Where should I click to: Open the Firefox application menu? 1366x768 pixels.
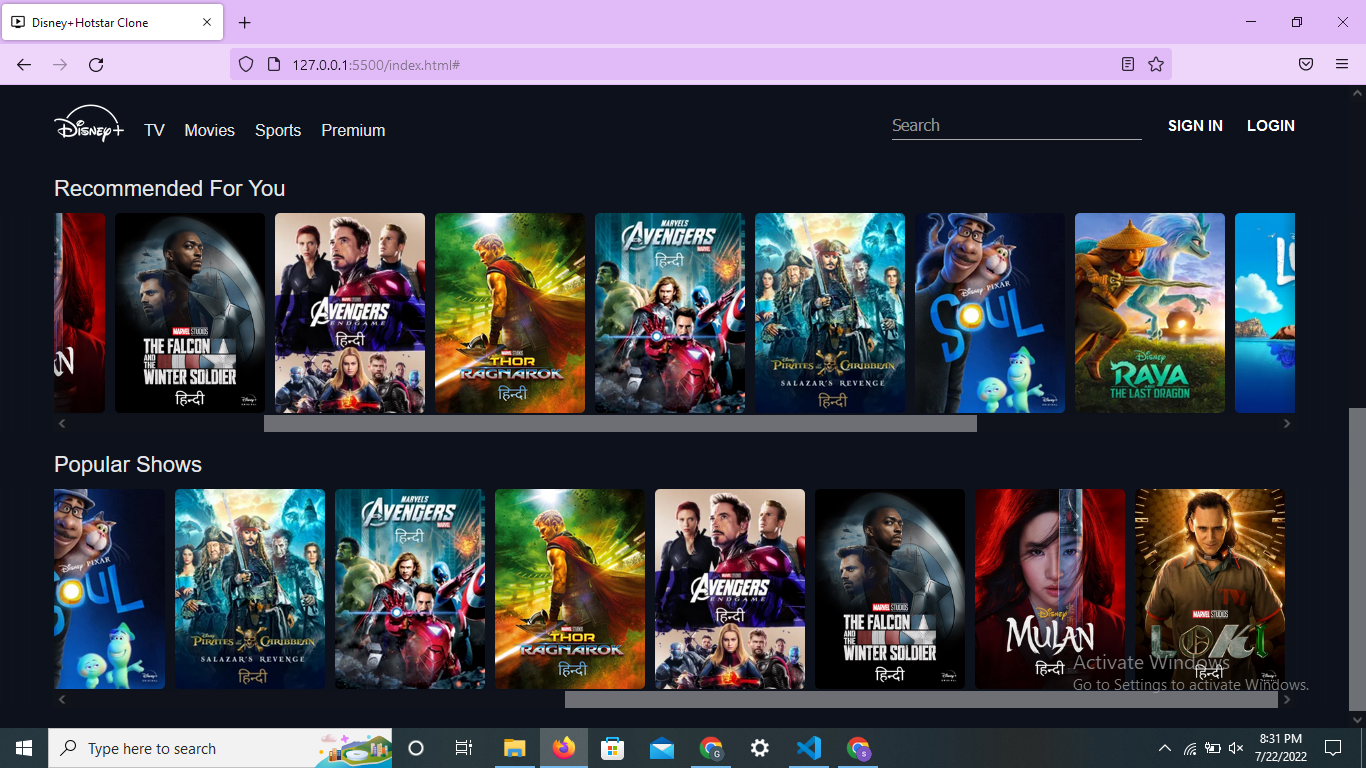click(1342, 63)
